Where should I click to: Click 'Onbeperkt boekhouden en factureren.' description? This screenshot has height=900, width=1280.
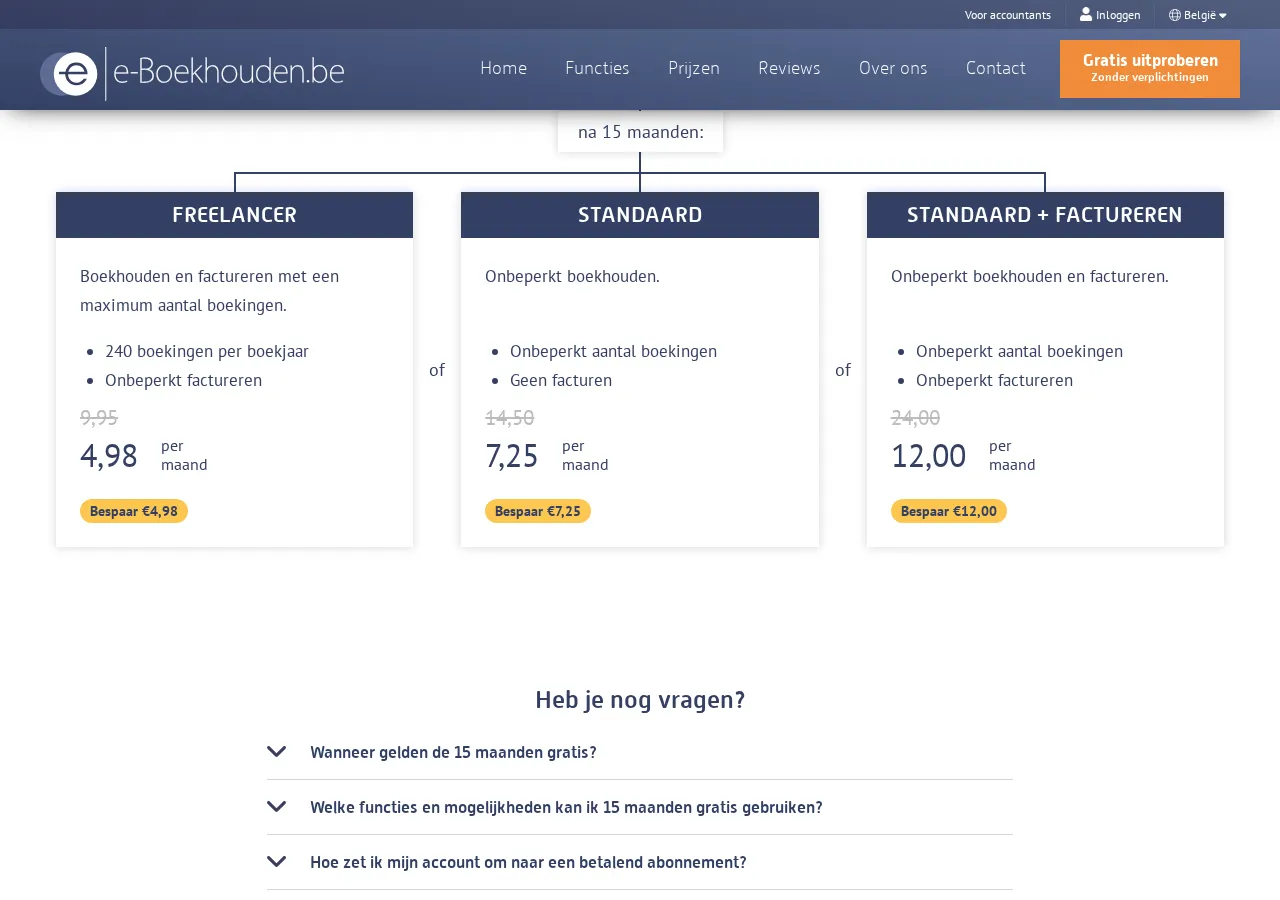1030,276
